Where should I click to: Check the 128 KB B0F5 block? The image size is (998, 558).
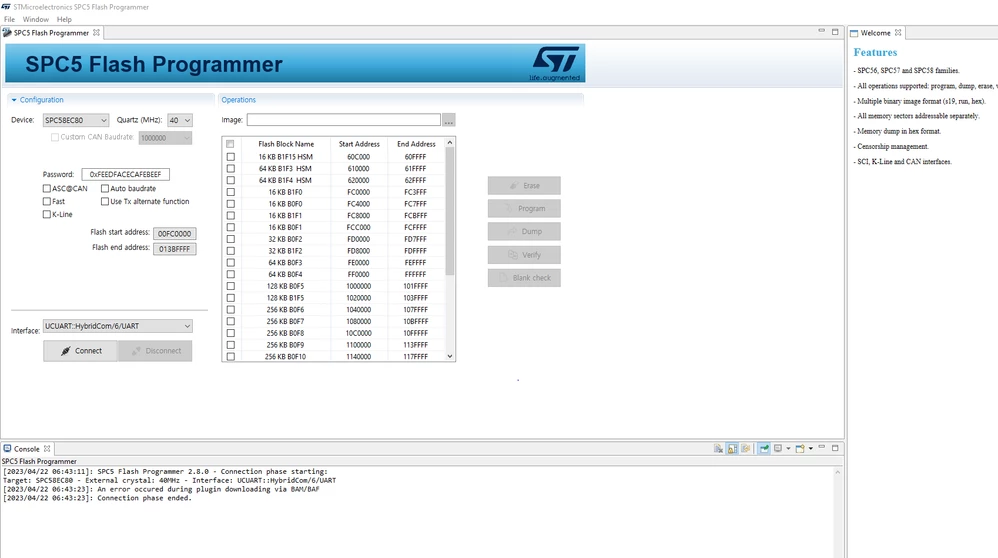pos(230,286)
